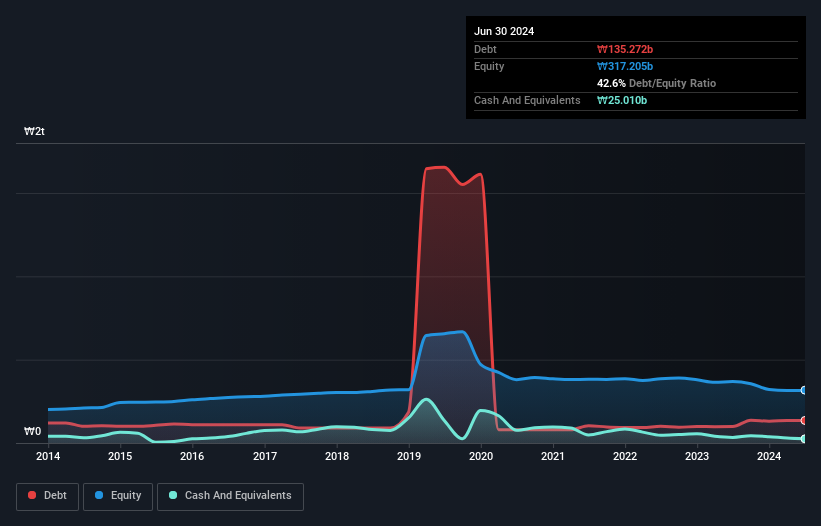Click the Jun 30 2024 tooltip date
The width and height of the screenshot is (821, 526).
click(x=504, y=31)
